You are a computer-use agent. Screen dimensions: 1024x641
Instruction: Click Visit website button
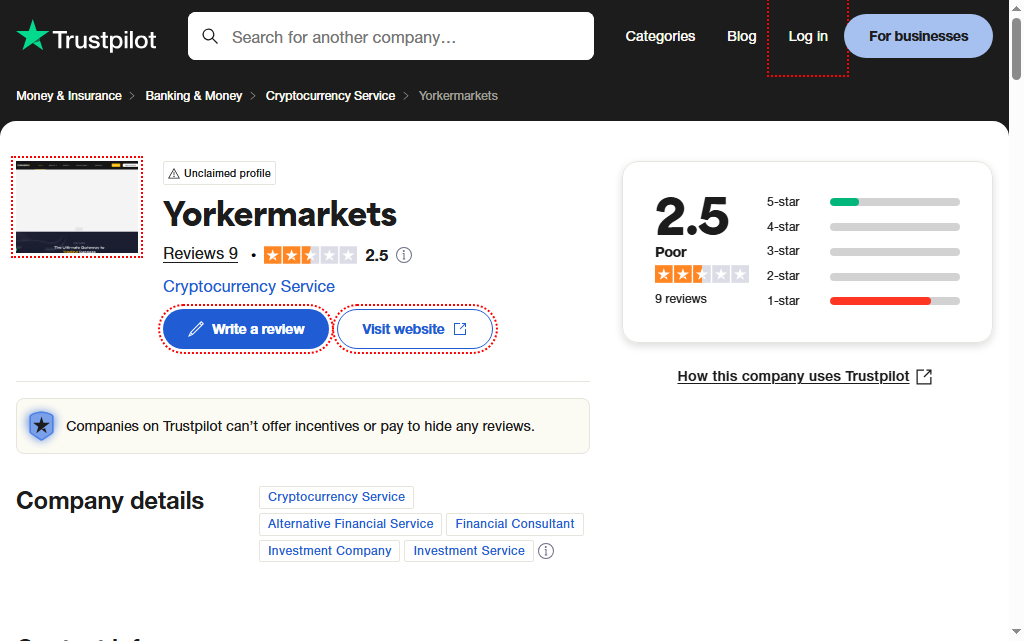[x=415, y=329]
